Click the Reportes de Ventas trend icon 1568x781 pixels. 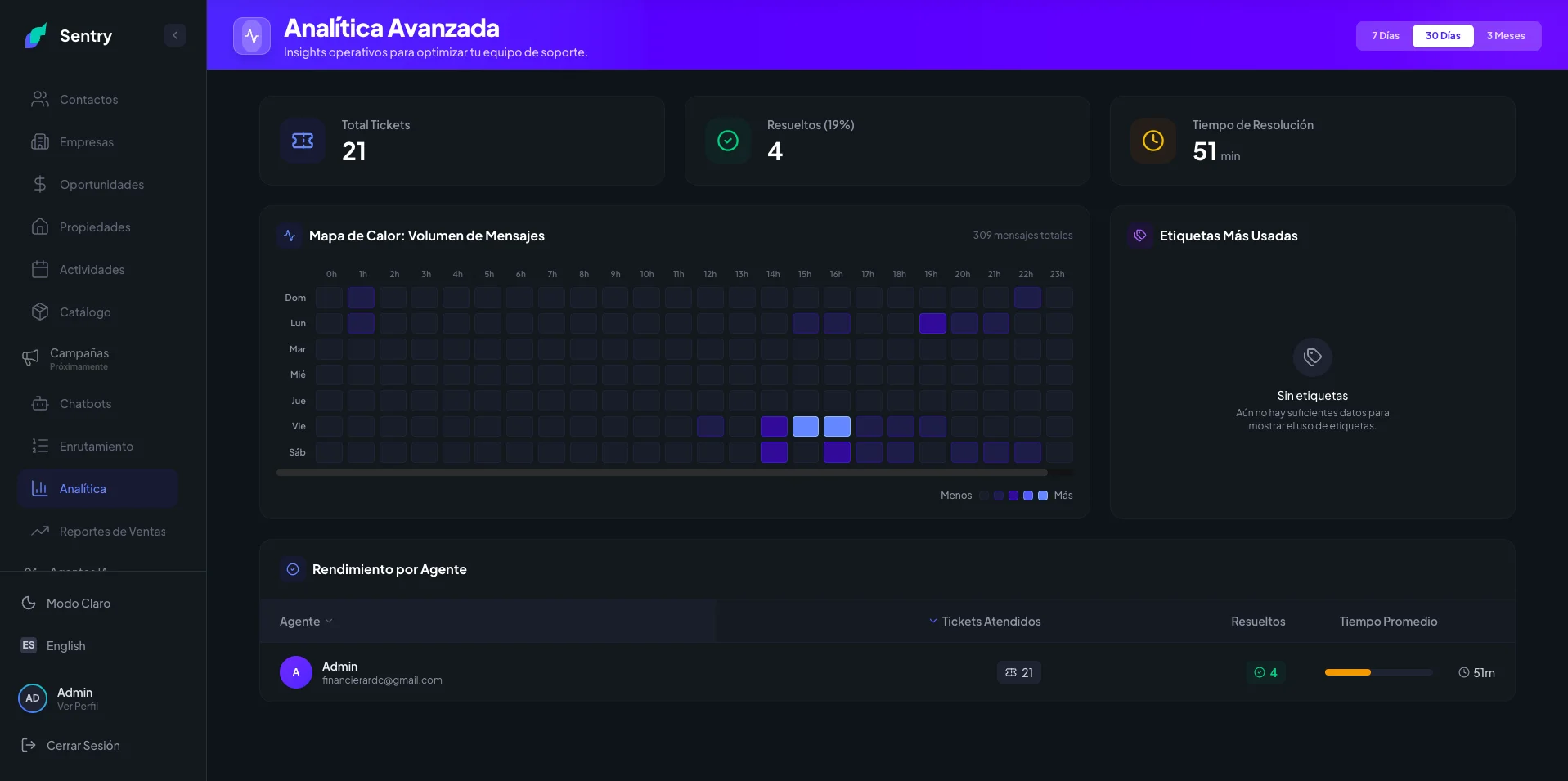(x=40, y=531)
